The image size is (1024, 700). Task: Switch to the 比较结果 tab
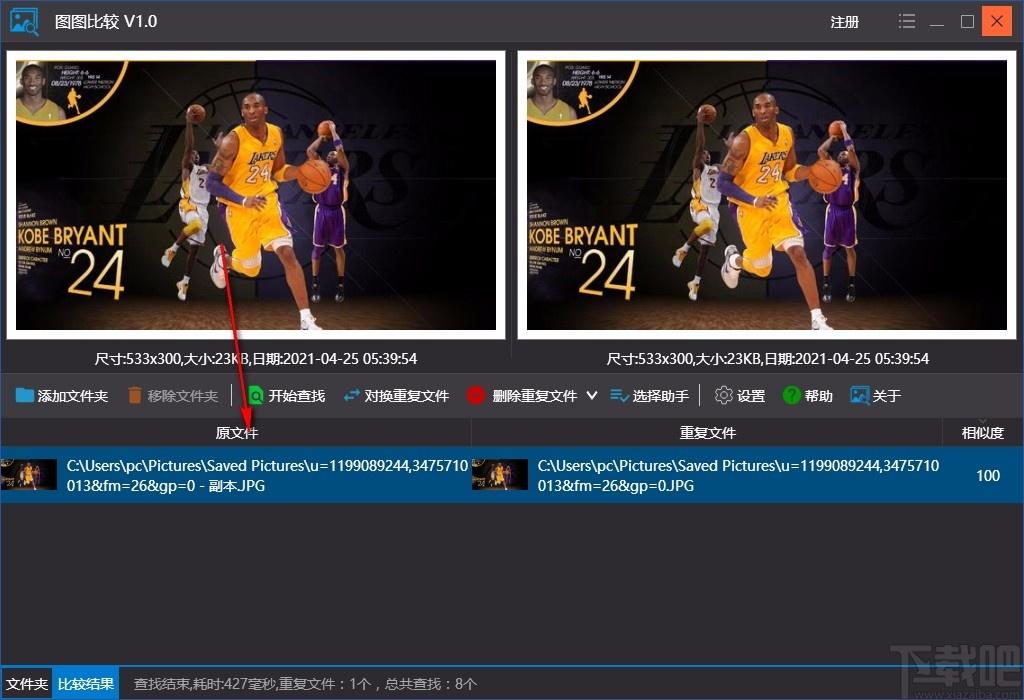(x=86, y=684)
